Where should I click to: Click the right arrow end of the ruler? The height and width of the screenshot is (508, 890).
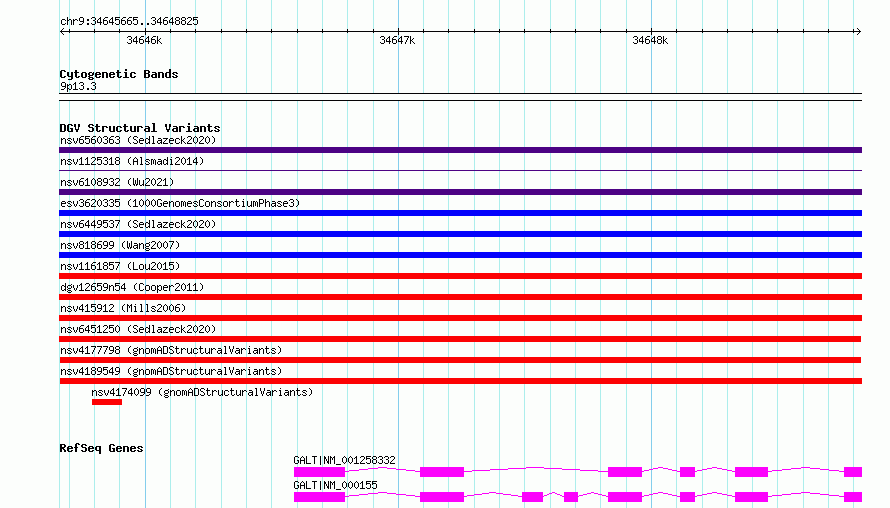click(858, 31)
